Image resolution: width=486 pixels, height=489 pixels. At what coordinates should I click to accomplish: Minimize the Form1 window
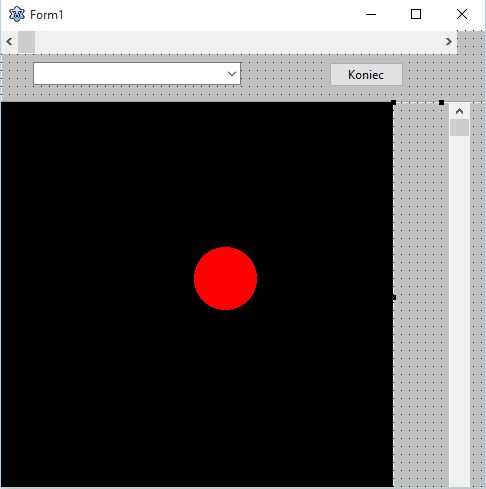click(x=371, y=14)
